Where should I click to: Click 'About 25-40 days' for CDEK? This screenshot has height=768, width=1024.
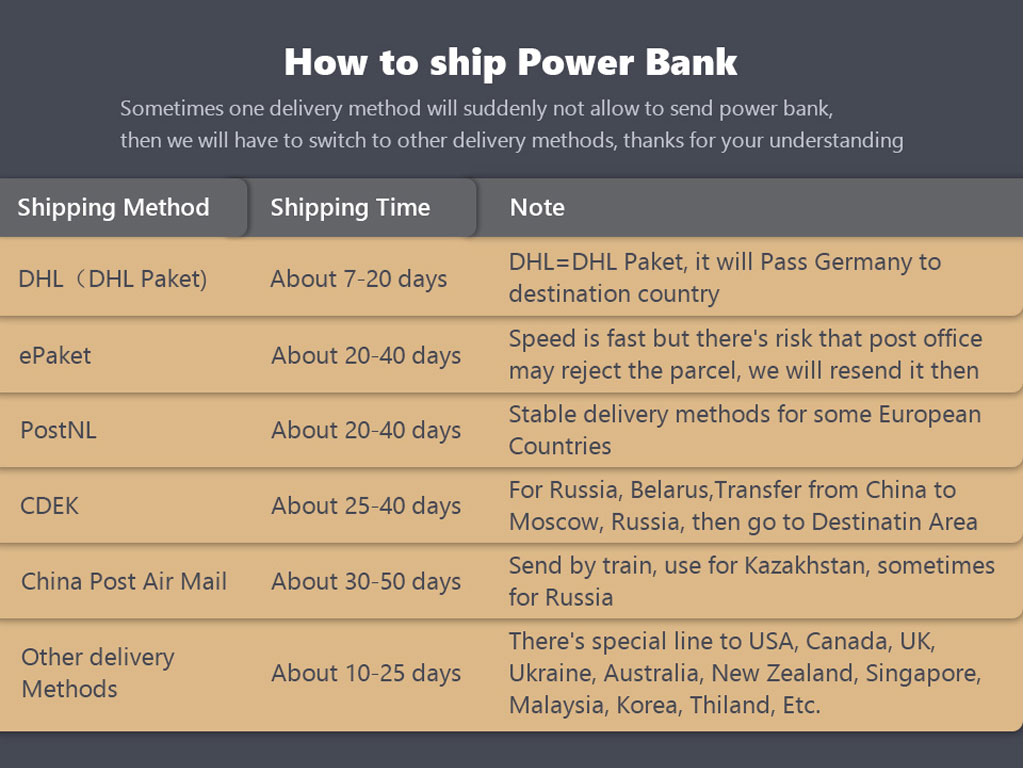tap(366, 506)
